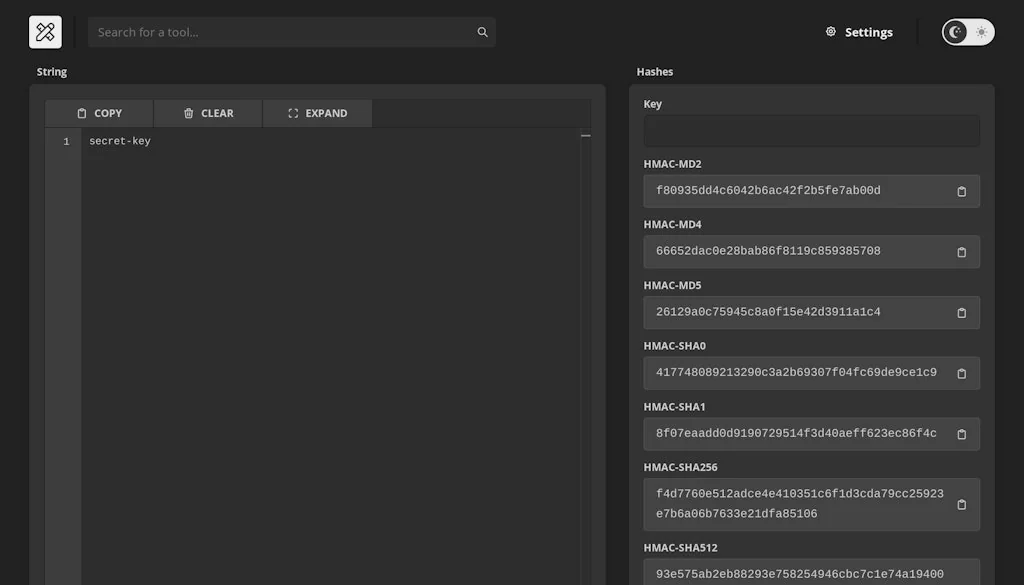The height and width of the screenshot is (585, 1024).
Task: Click the Settings gear icon
Action: [x=831, y=31]
